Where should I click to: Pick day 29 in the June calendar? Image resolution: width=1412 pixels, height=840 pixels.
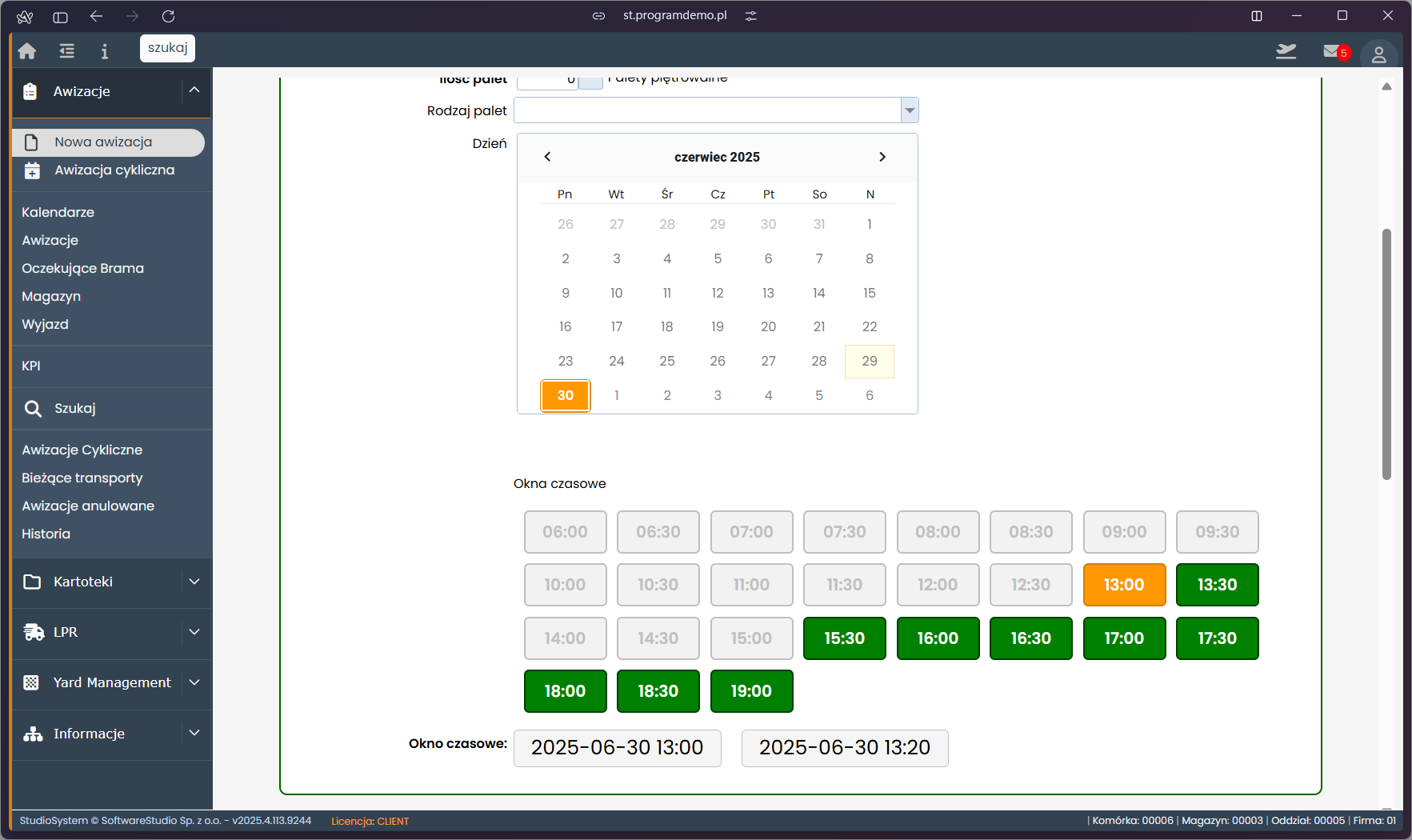(x=870, y=362)
